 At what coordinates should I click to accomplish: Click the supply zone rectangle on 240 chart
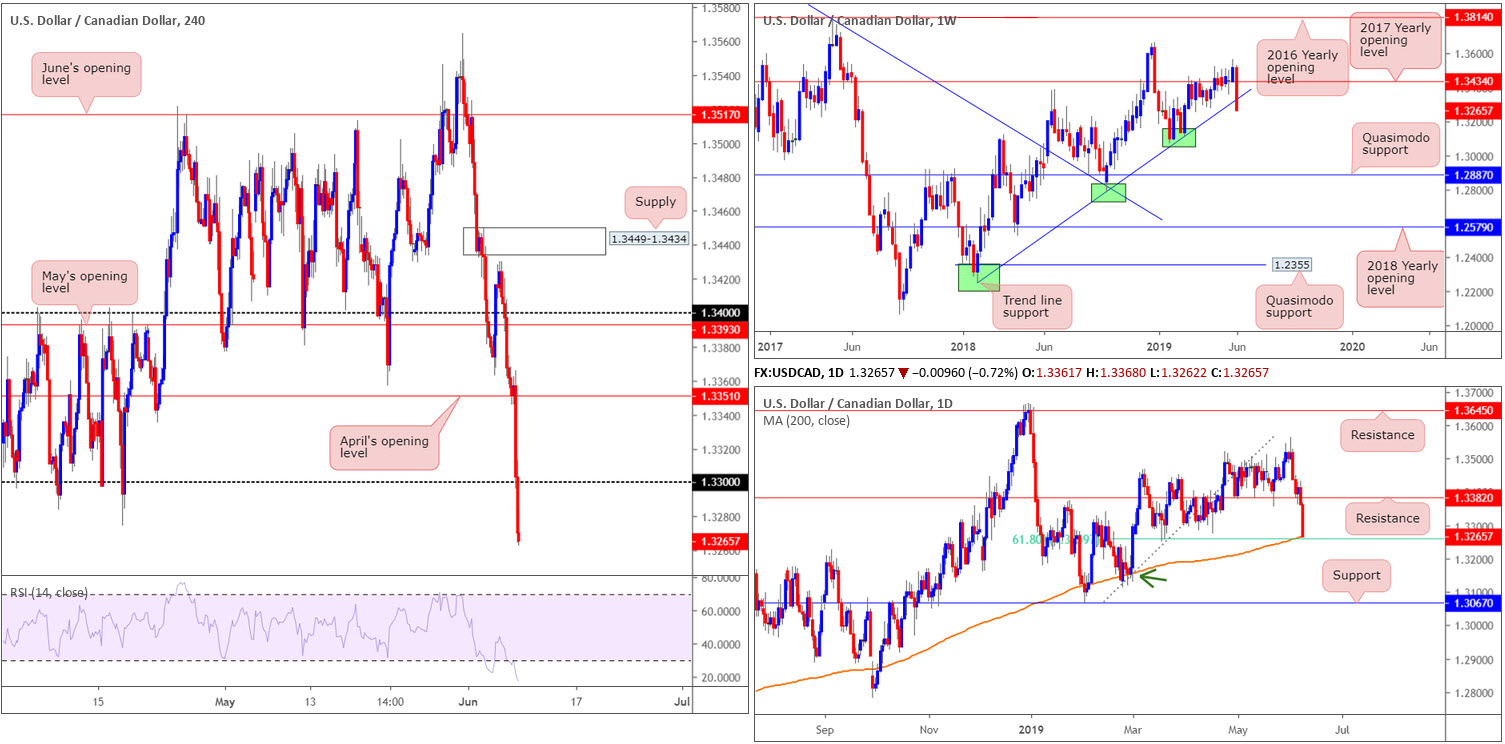click(534, 241)
